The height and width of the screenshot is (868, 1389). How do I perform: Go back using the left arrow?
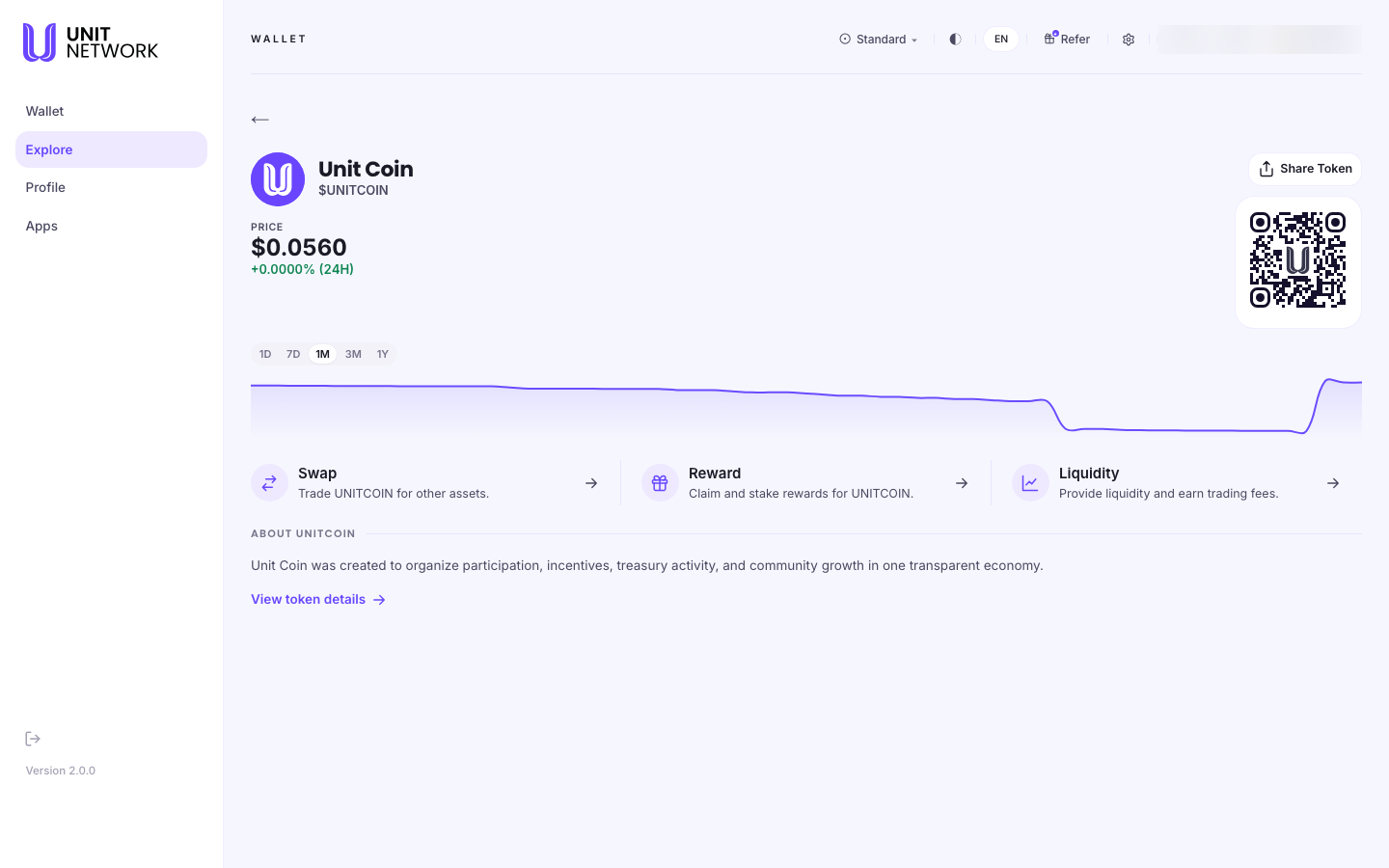(x=260, y=120)
